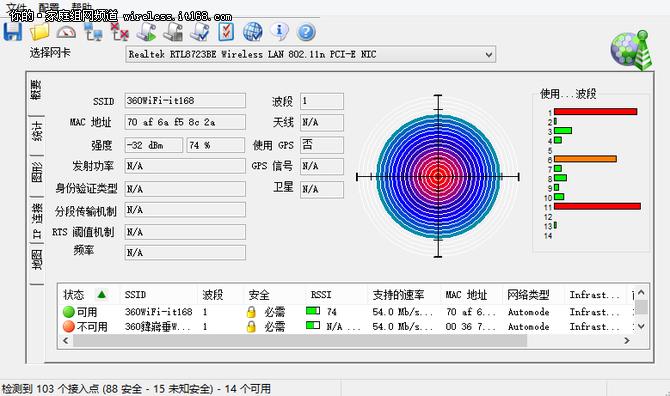Switch to the 图形 vertical tab
The height and width of the screenshot is (396, 670).
36,172
